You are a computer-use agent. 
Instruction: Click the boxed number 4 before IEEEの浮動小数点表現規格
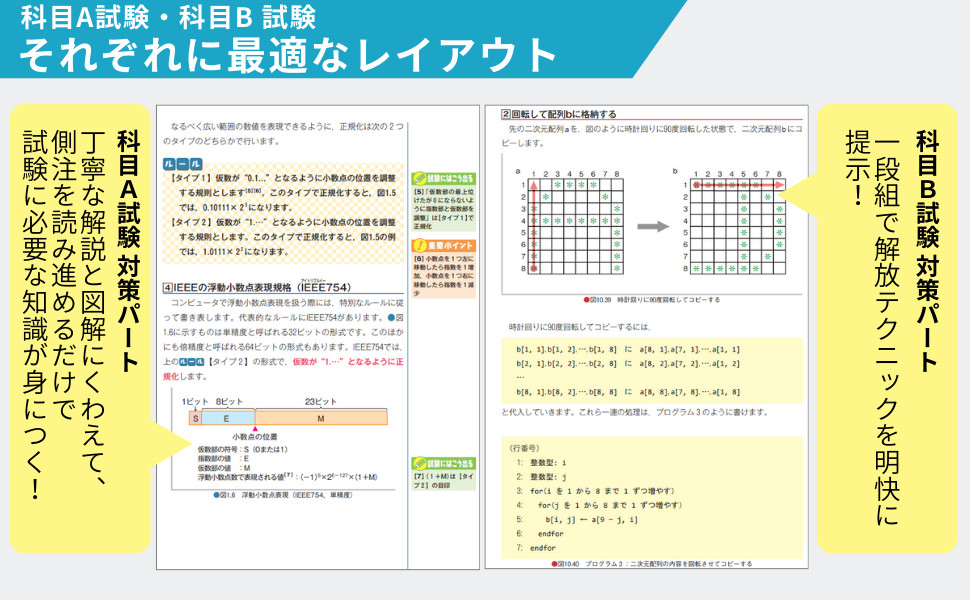coord(168,288)
